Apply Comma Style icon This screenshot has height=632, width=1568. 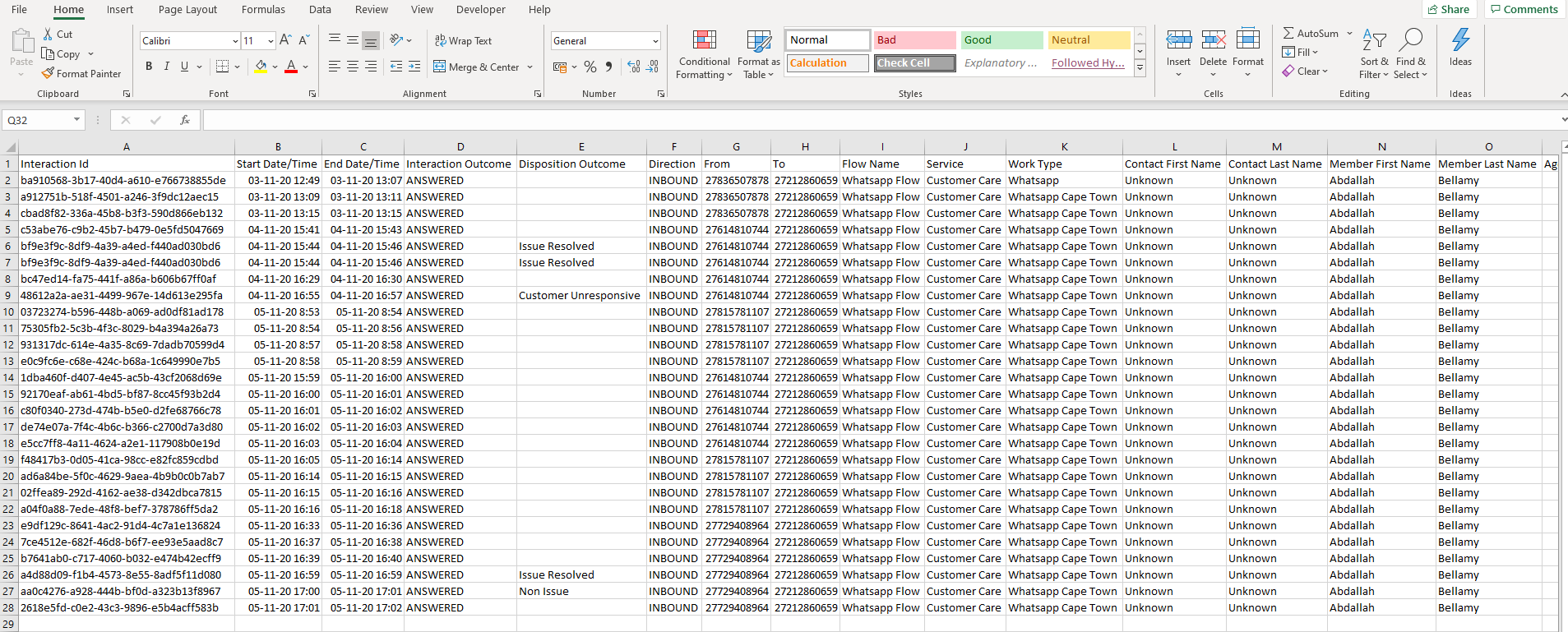608,67
